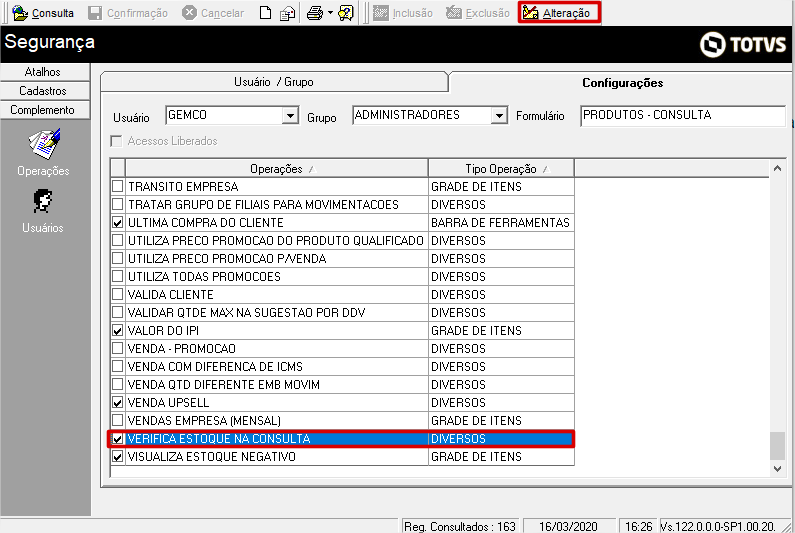This screenshot has width=795, height=533.
Task: Click the TOTVS logo
Action: (743, 45)
